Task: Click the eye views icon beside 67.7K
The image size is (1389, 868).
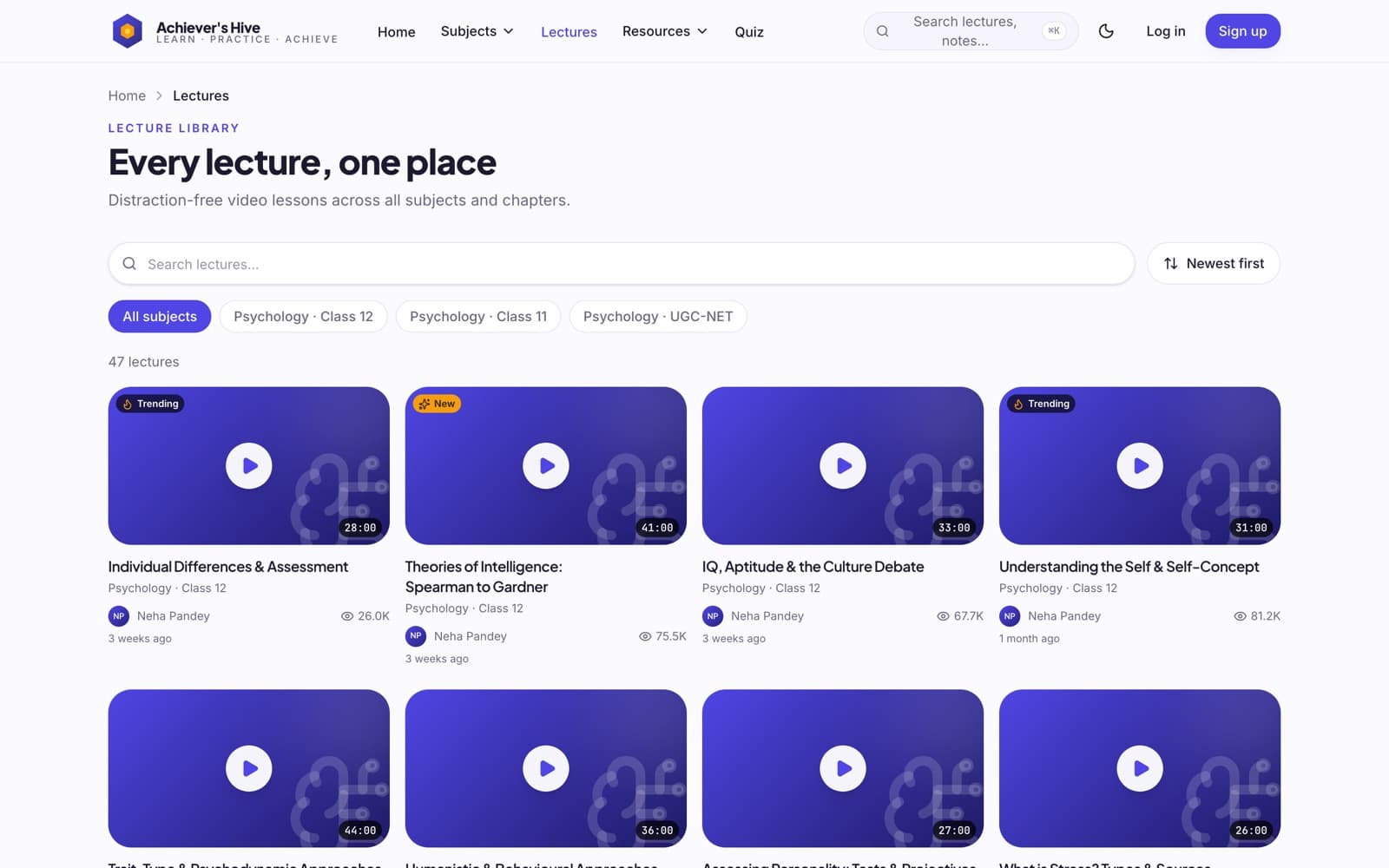Action: 943,616
